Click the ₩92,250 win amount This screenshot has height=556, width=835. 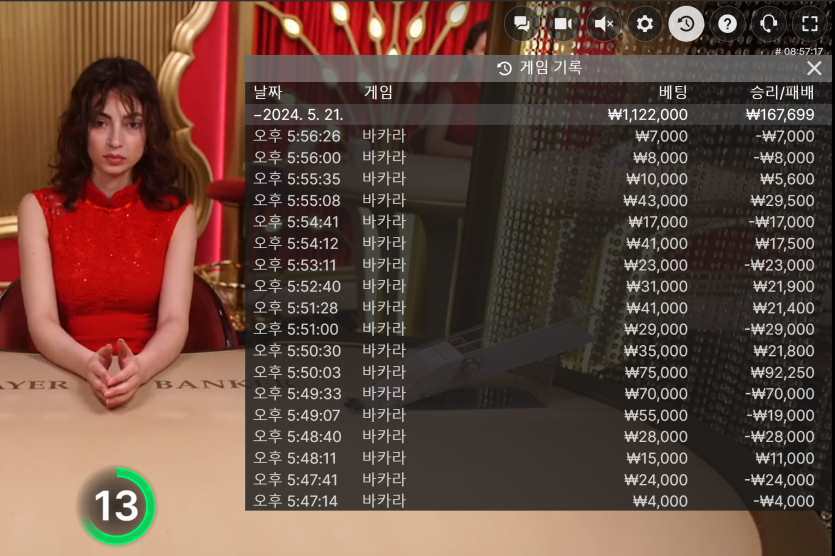pyautogui.click(x=782, y=372)
